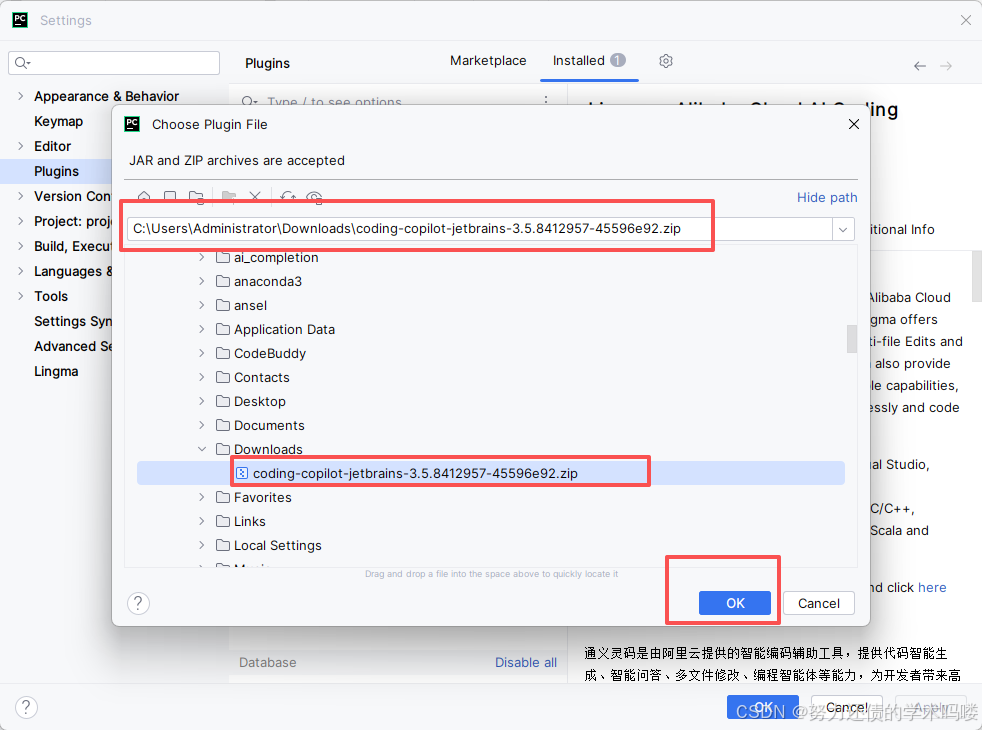Screen dimensions: 982x730
Task: Expand Appearance & Behavior settings section
Action: tap(21, 96)
